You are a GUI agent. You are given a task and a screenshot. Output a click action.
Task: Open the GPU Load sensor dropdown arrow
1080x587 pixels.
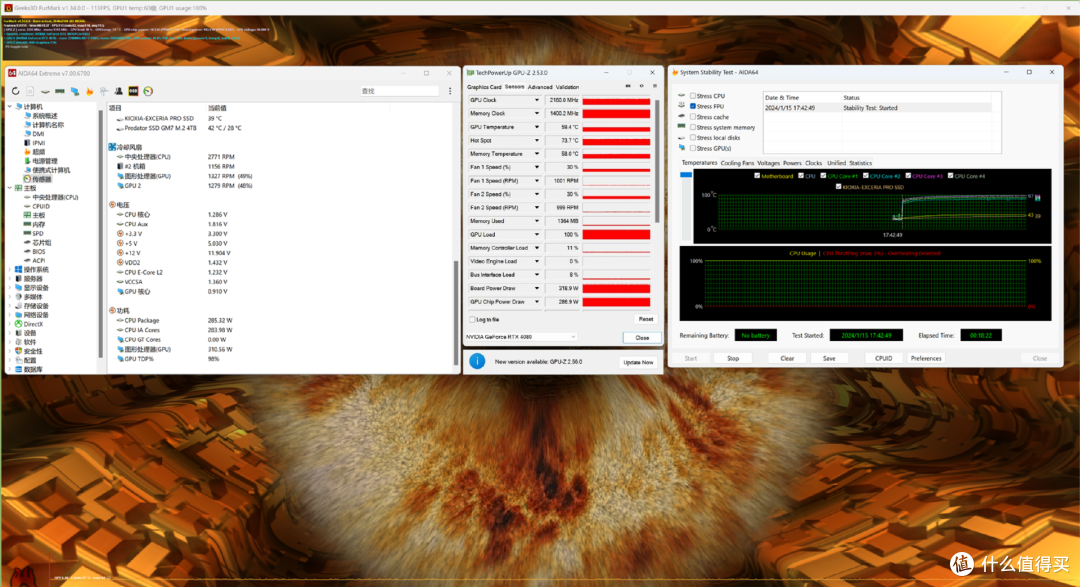coord(537,234)
